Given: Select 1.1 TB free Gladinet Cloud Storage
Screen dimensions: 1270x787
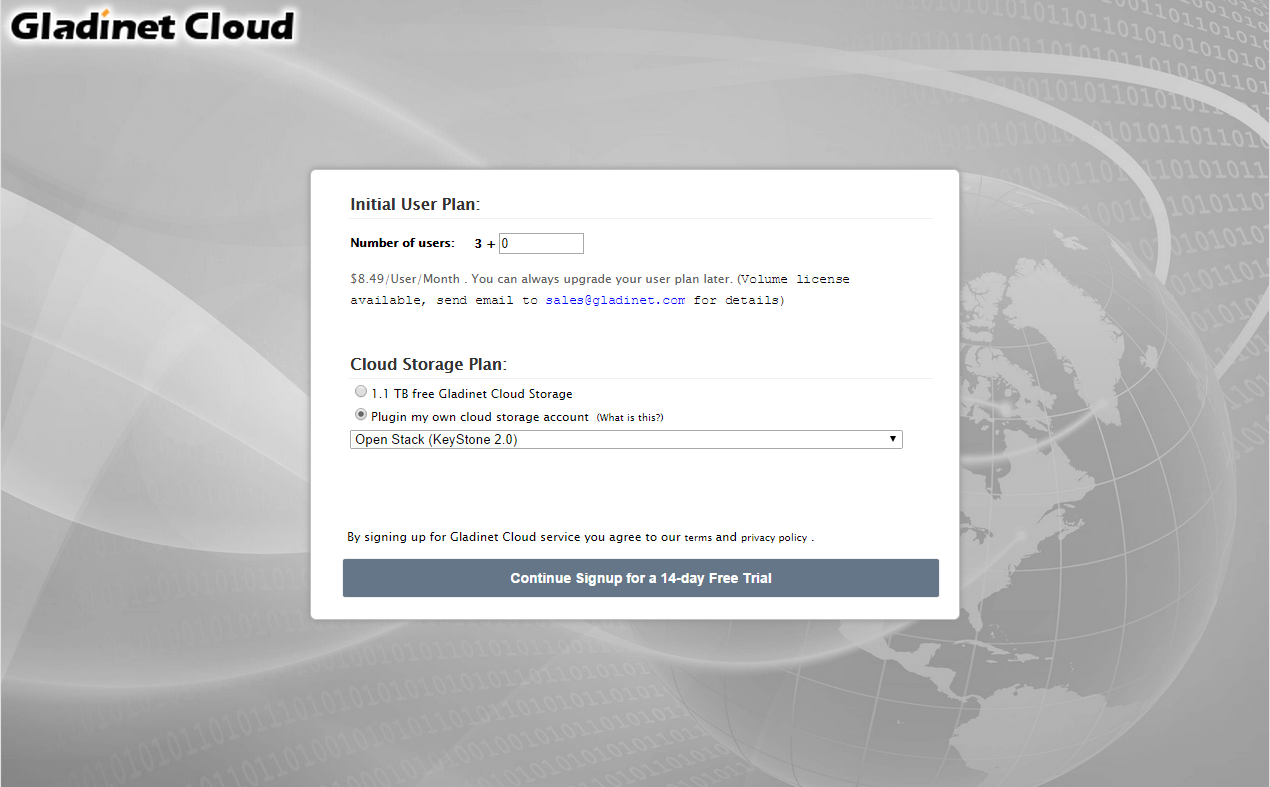Looking at the screenshot, I should (361, 392).
